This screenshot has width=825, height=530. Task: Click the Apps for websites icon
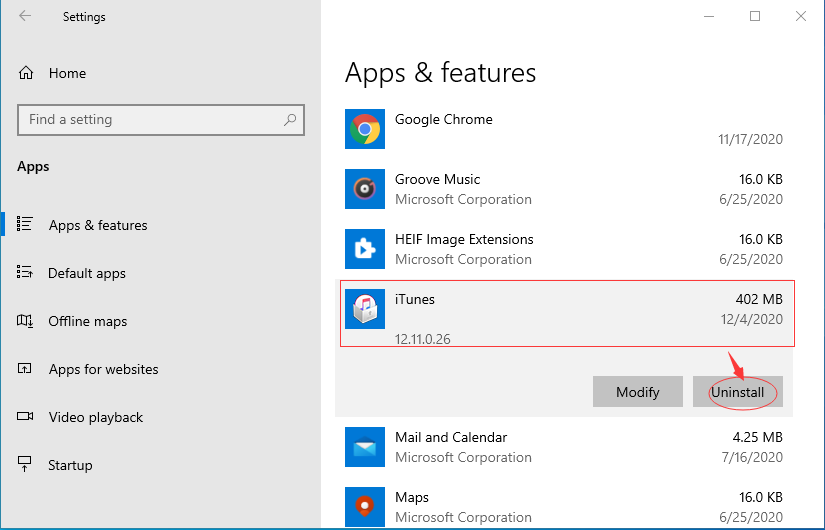[x=25, y=368]
